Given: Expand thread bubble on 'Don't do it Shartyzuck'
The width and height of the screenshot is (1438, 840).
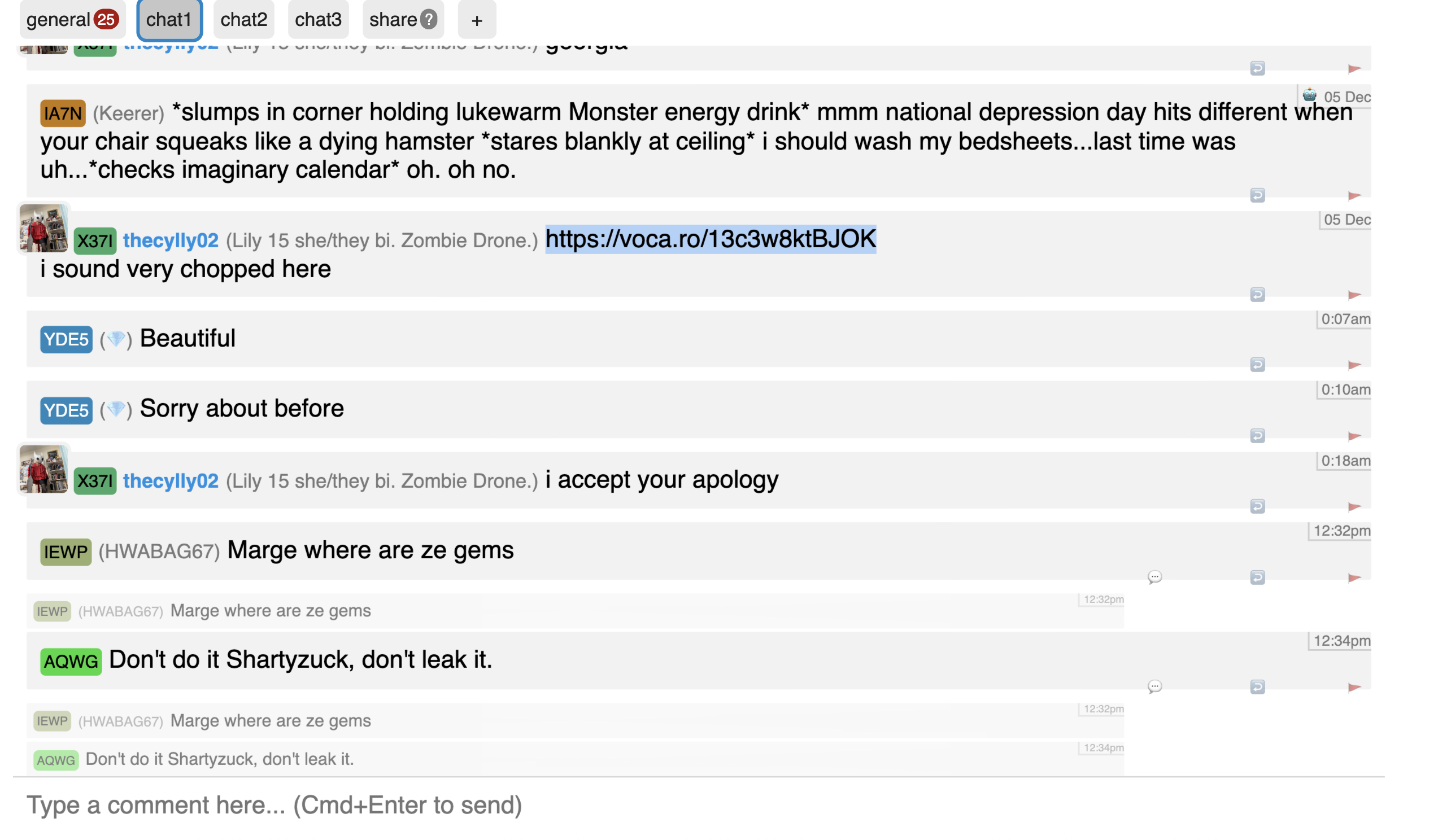Looking at the screenshot, I should coord(1154,686).
